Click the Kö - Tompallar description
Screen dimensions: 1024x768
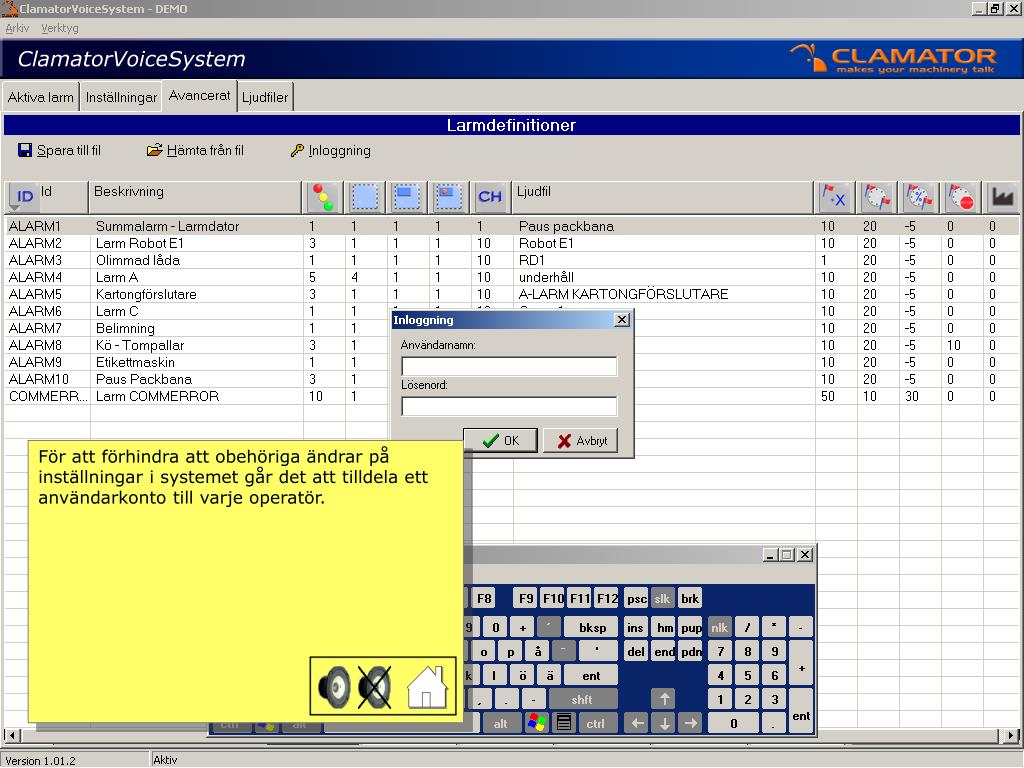click(140, 345)
